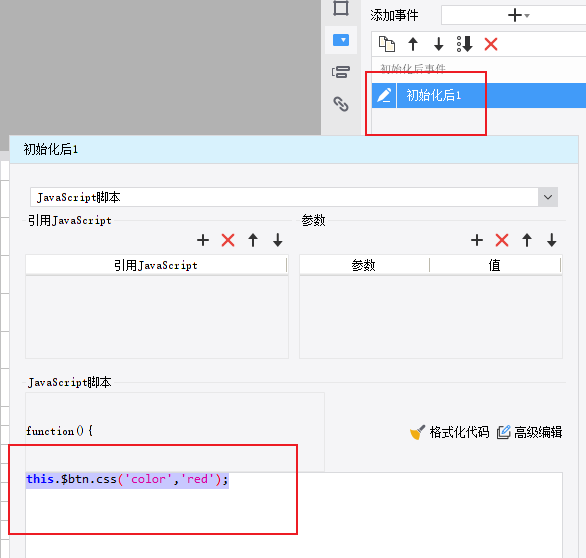Select the blue dropdown widget sidebar icon
The image size is (586, 558).
341,40
